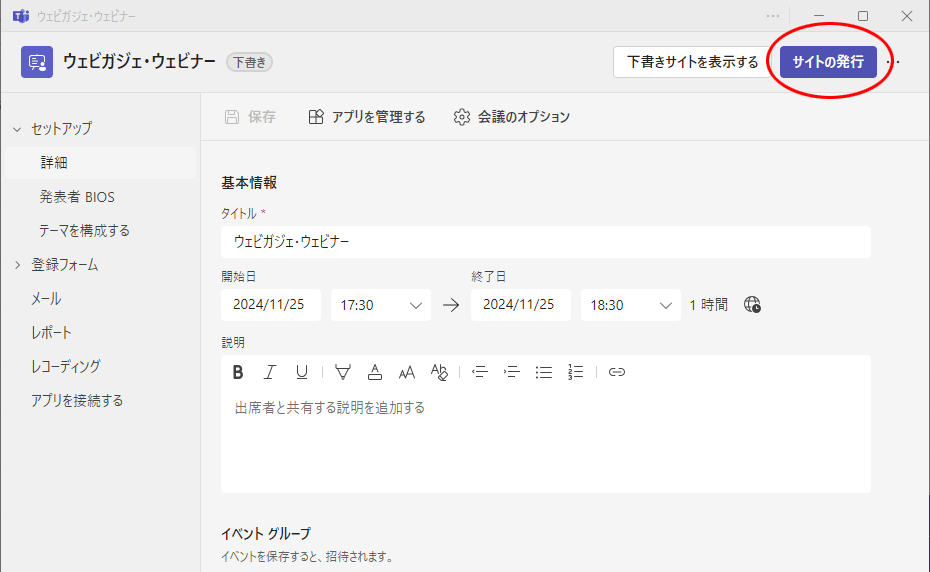
Task: Collapse the セットアップ section
Action: tap(17, 129)
